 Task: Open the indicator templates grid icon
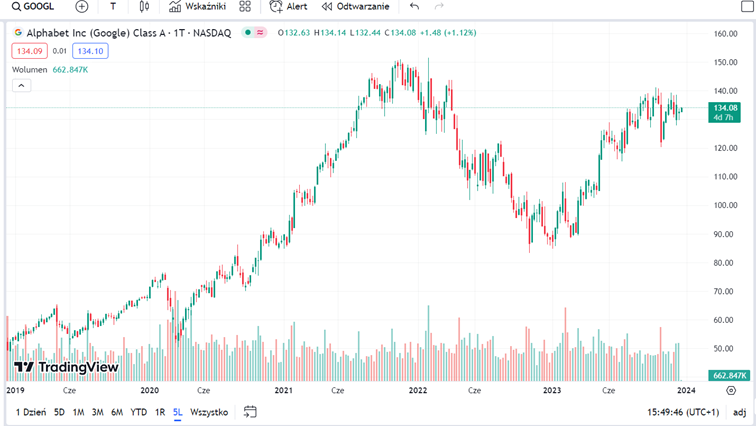click(x=245, y=6)
